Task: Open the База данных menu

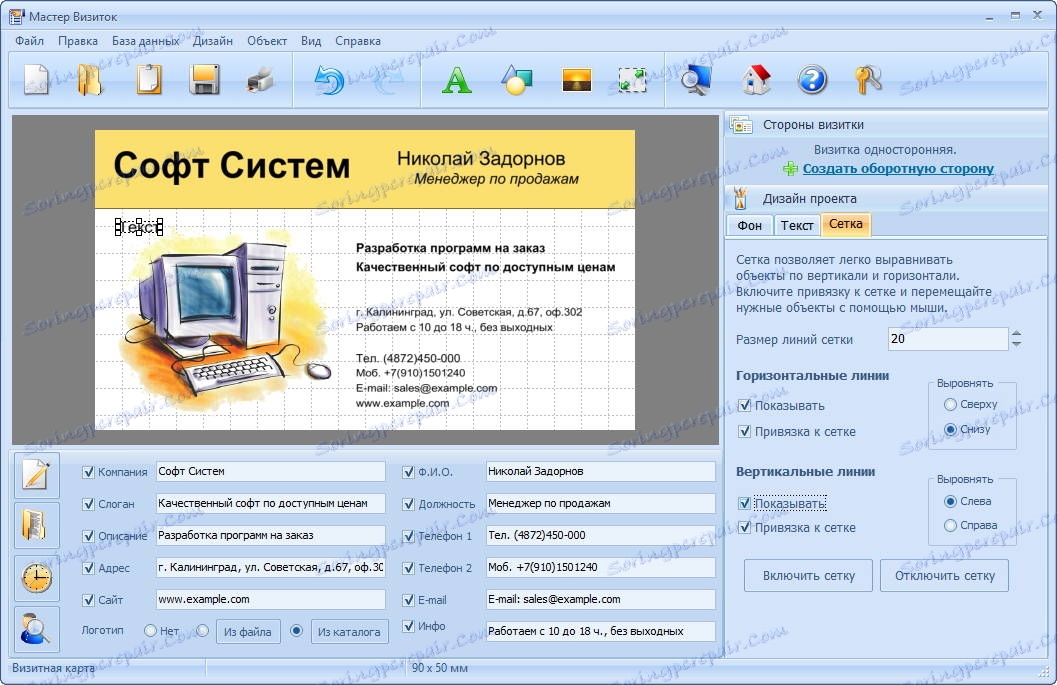Action: point(144,41)
